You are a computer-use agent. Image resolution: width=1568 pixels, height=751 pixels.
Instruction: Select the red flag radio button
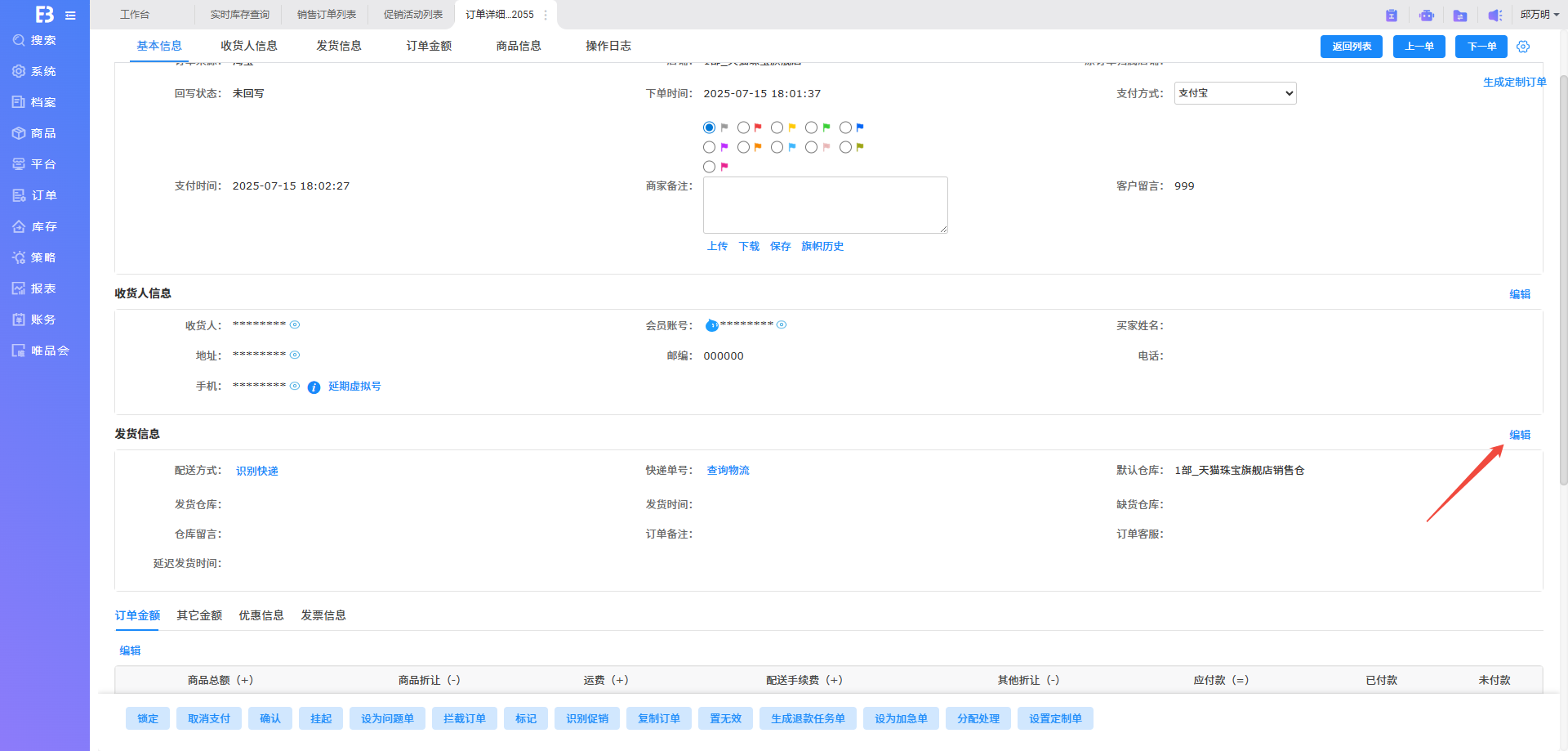click(x=743, y=127)
